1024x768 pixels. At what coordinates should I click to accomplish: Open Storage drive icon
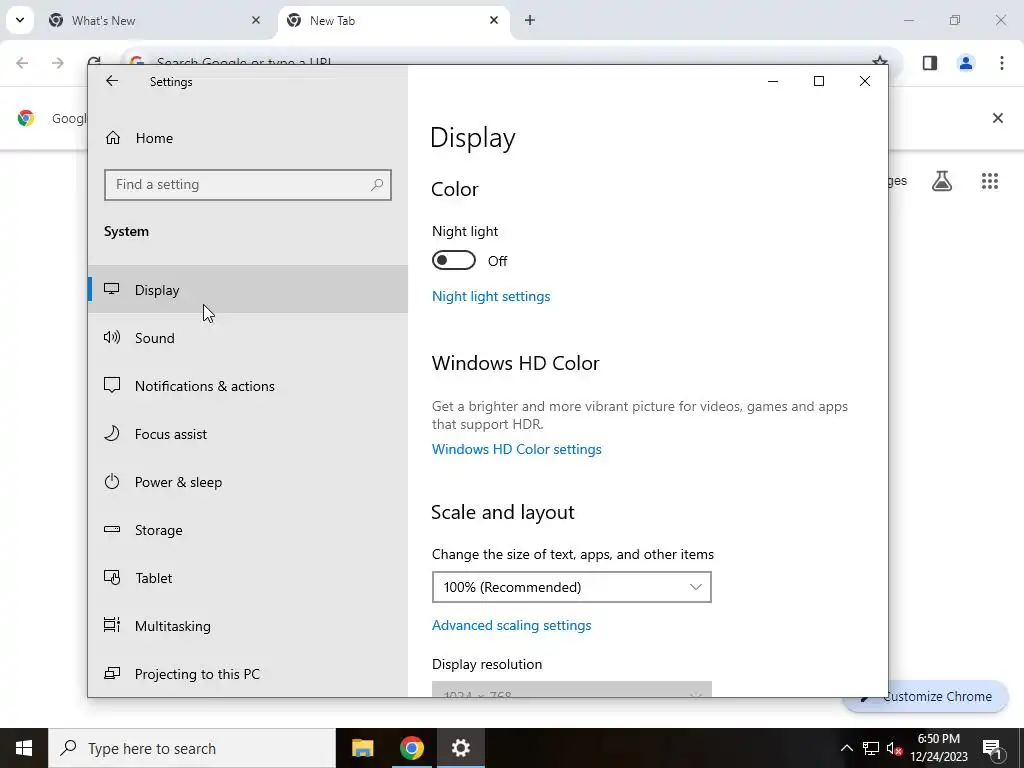tap(112, 530)
